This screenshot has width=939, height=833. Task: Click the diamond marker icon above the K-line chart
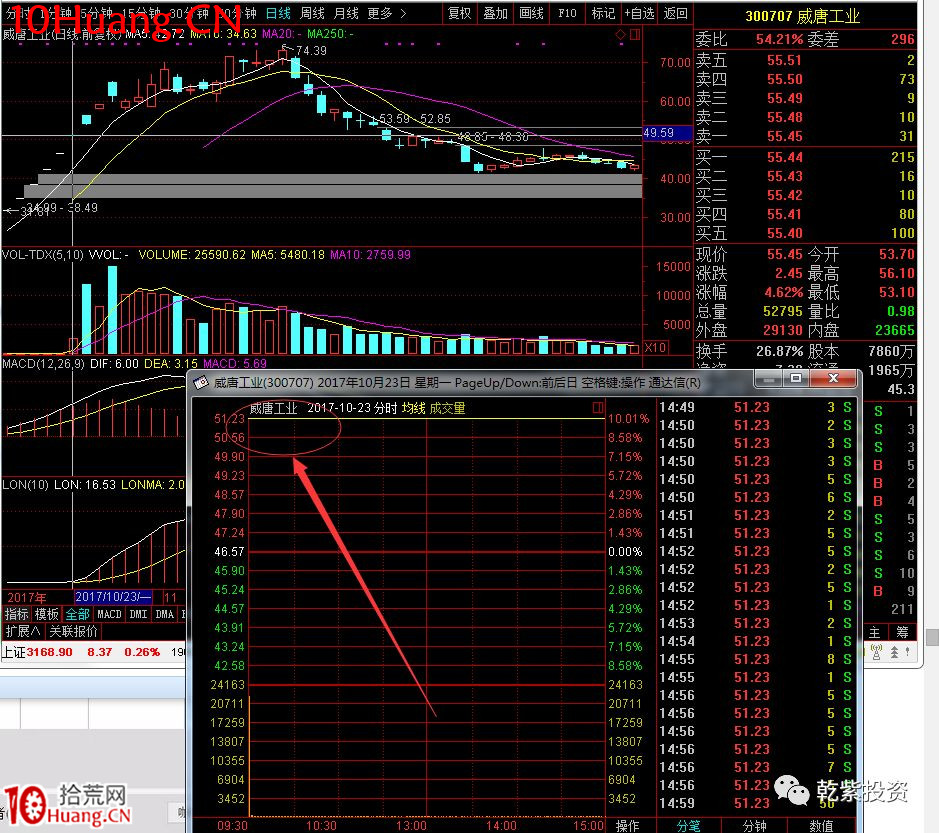tap(620, 36)
